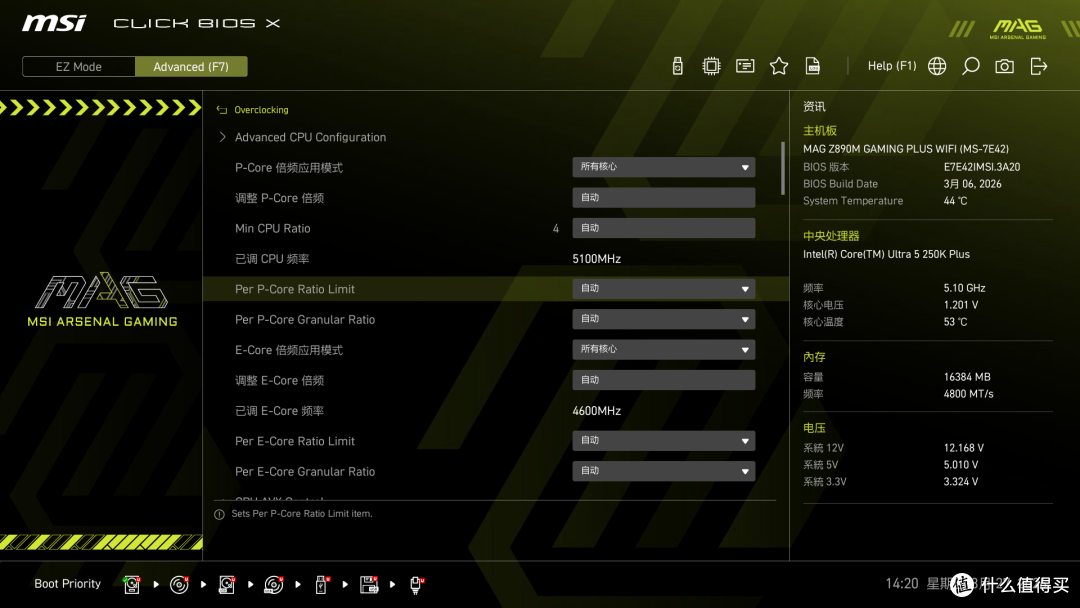The width and height of the screenshot is (1080, 608).
Task: Switch to Advanced (F7) tab
Action: (x=191, y=67)
